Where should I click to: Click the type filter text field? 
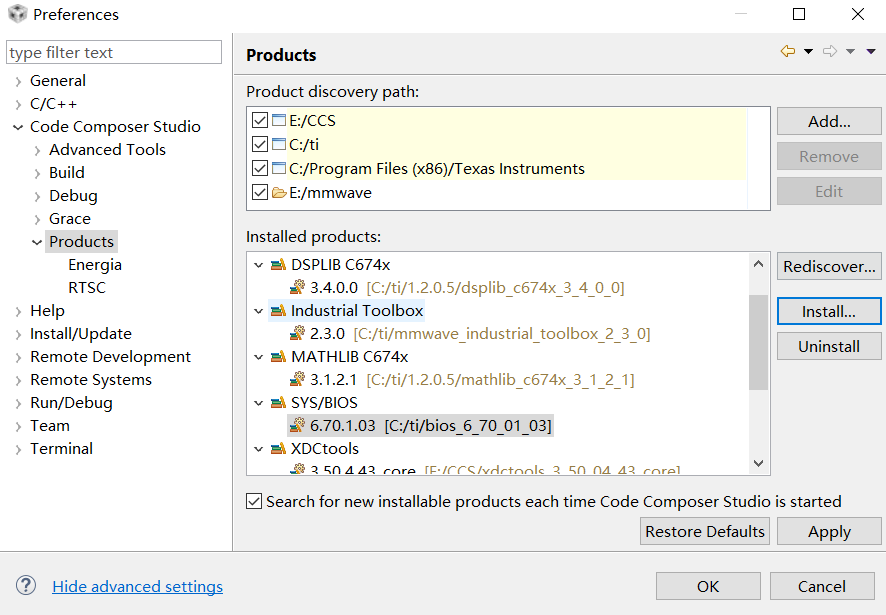pyautogui.click(x=114, y=53)
